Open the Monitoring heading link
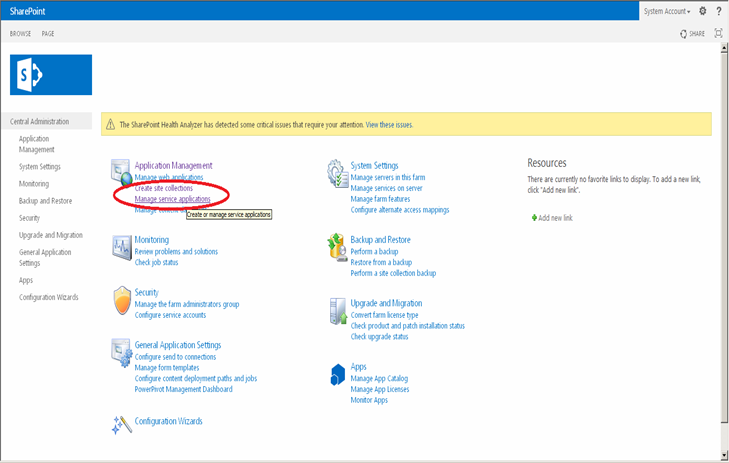 coord(152,240)
